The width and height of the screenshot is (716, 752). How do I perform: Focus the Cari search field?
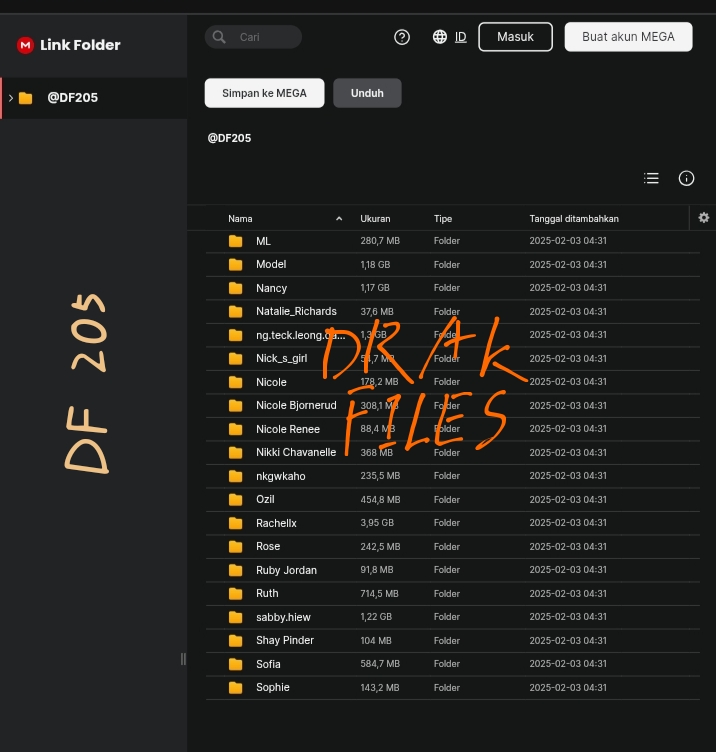point(253,37)
